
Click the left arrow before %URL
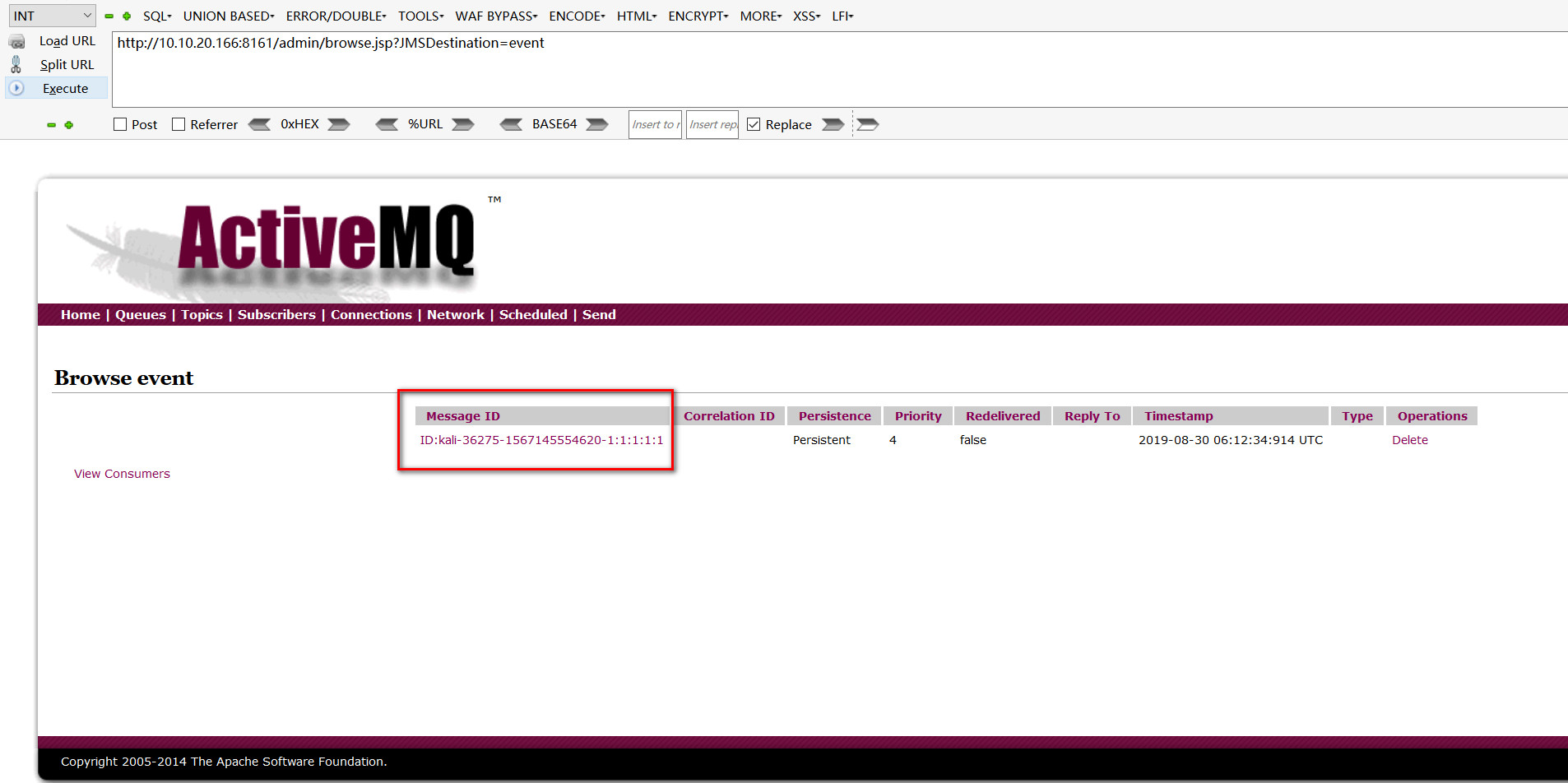(387, 124)
